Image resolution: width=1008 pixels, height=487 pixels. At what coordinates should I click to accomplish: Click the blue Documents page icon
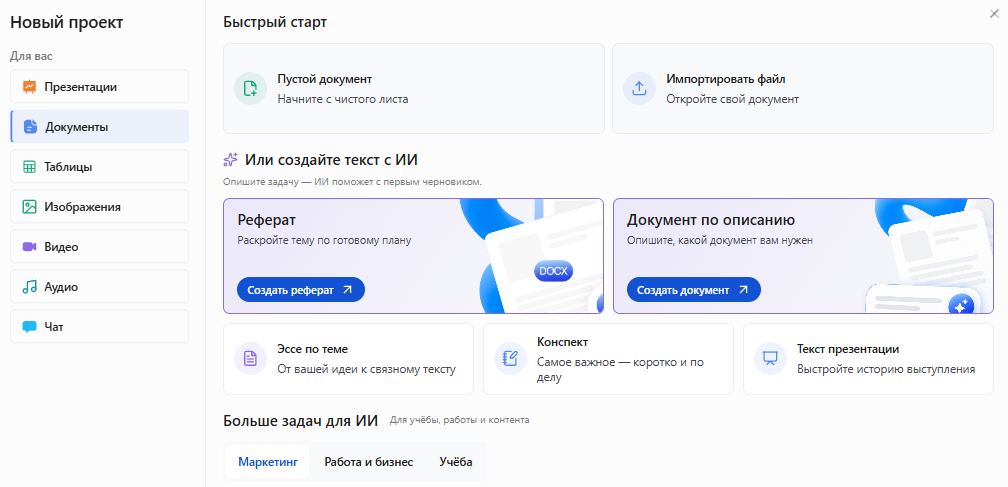pos(30,127)
